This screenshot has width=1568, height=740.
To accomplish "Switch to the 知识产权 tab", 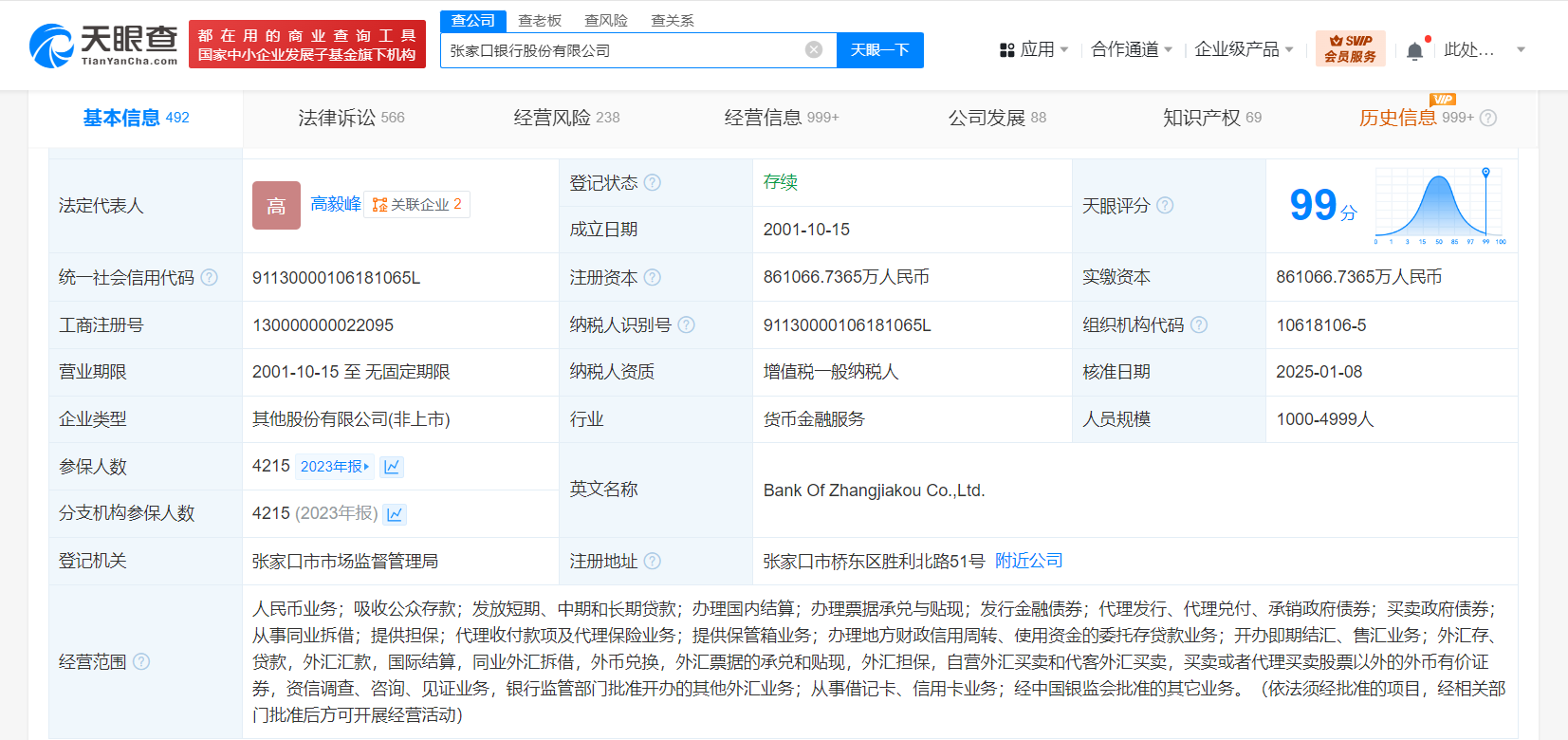I will point(1211,118).
